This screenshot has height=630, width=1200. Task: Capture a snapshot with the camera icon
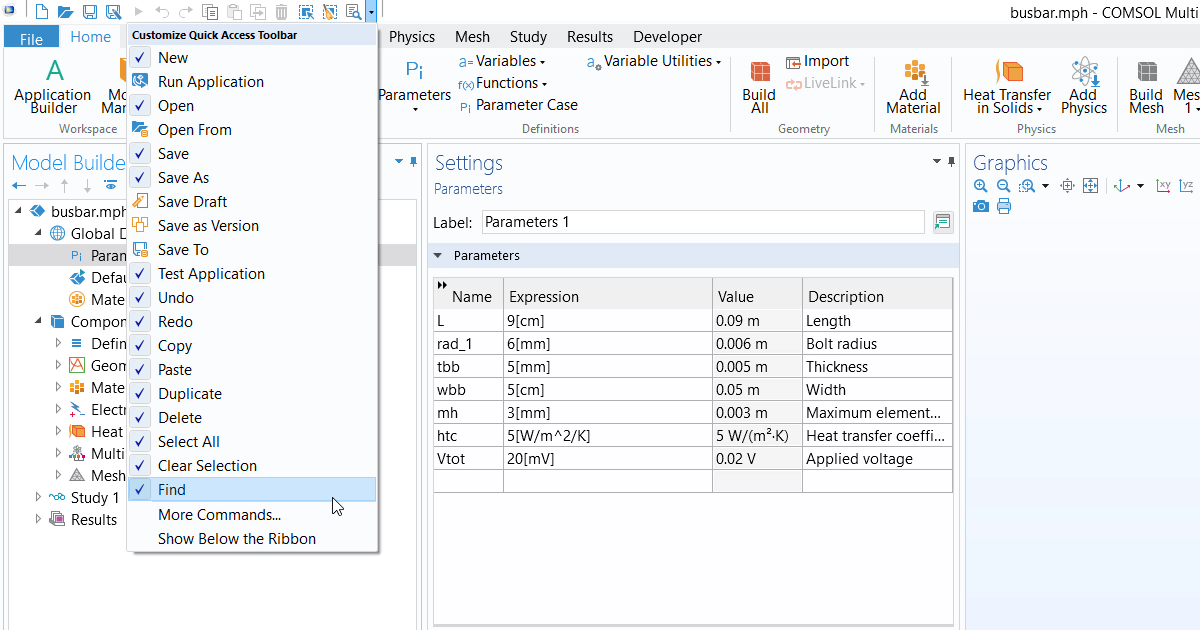[x=981, y=206]
